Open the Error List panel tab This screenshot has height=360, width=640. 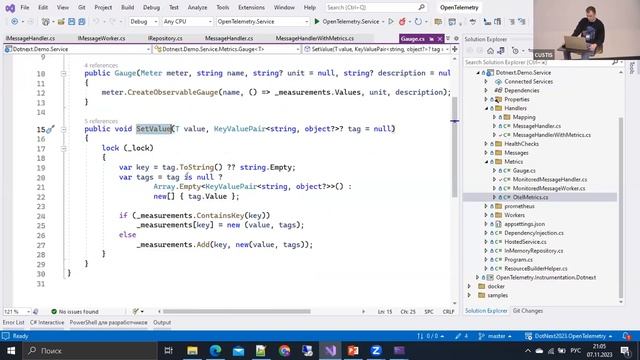click(13, 322)
